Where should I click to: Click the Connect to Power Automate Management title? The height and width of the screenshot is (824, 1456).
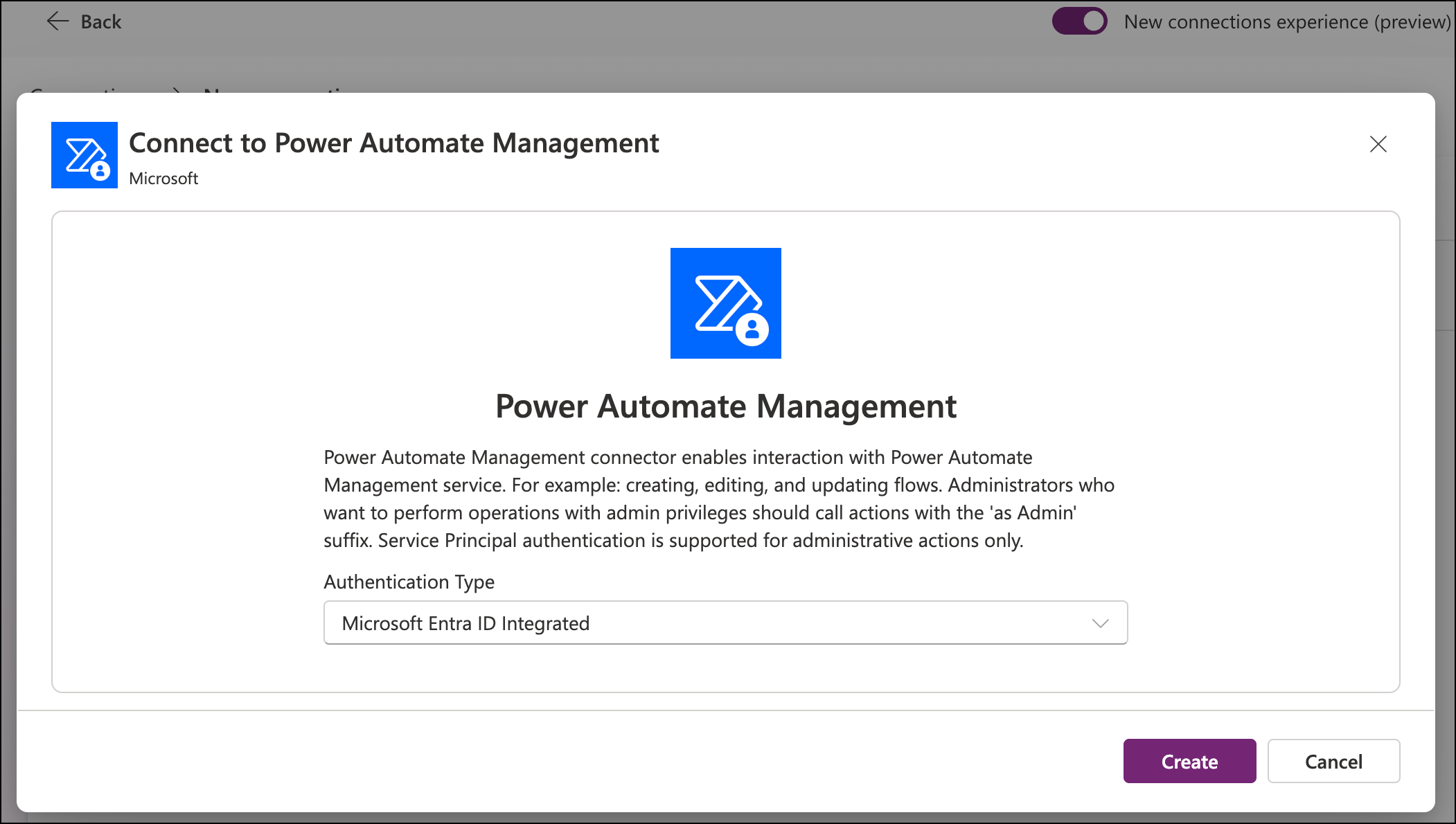pos(394,143)
